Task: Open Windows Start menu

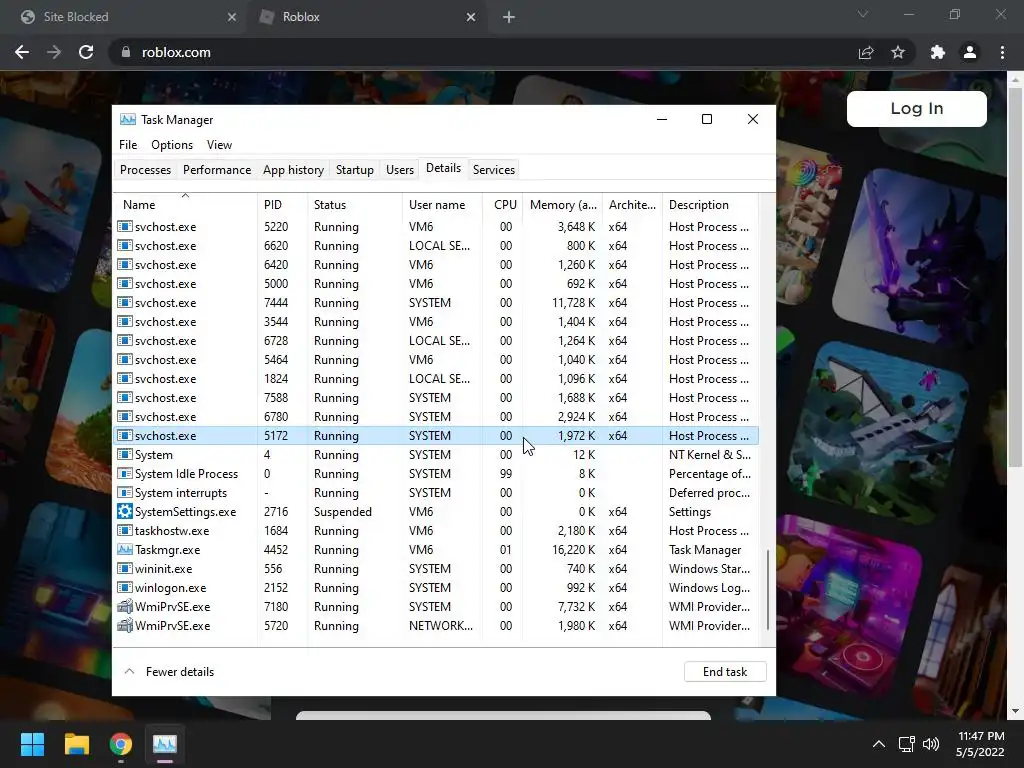Action: point(32,744)
